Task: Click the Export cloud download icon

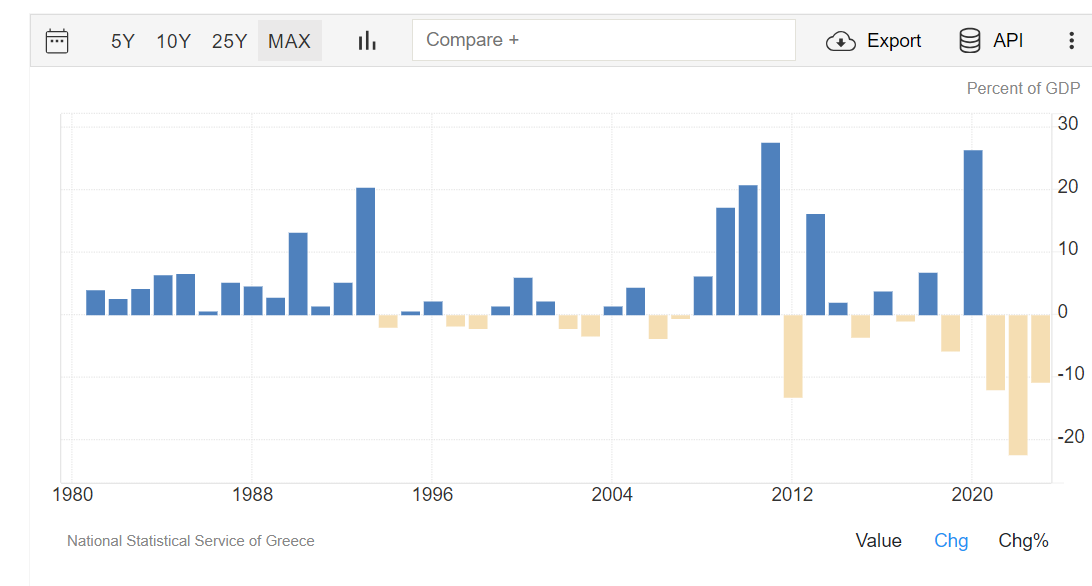Action: (840, 41)
